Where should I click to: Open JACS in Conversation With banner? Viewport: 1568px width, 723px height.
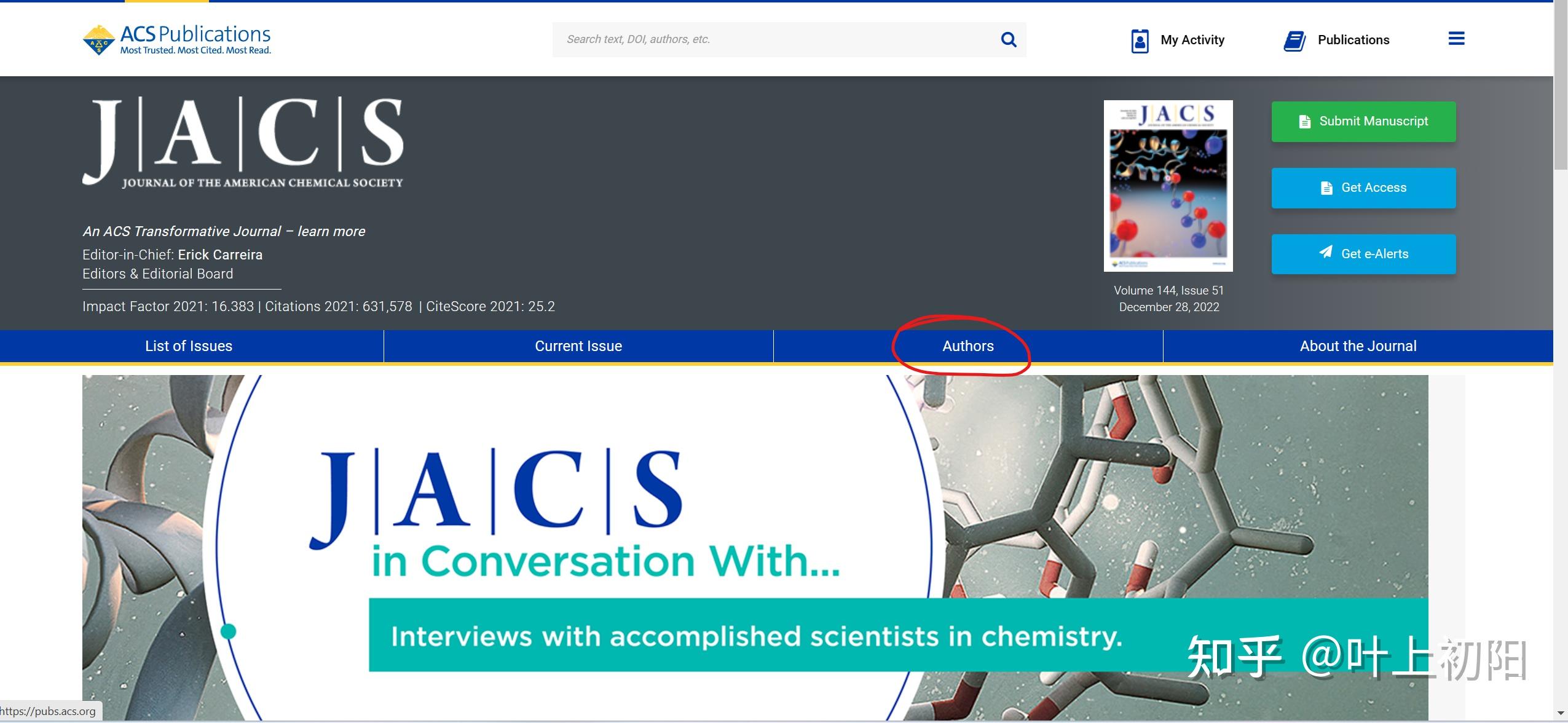pyautogui.click(x=755, y=547)
